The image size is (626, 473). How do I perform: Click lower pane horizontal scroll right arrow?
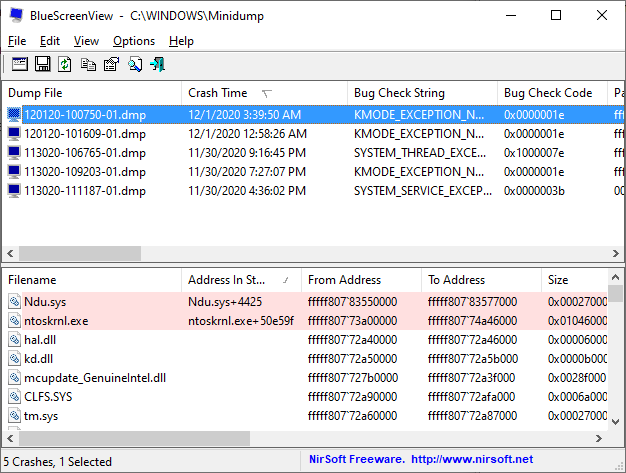coord(598,438)
